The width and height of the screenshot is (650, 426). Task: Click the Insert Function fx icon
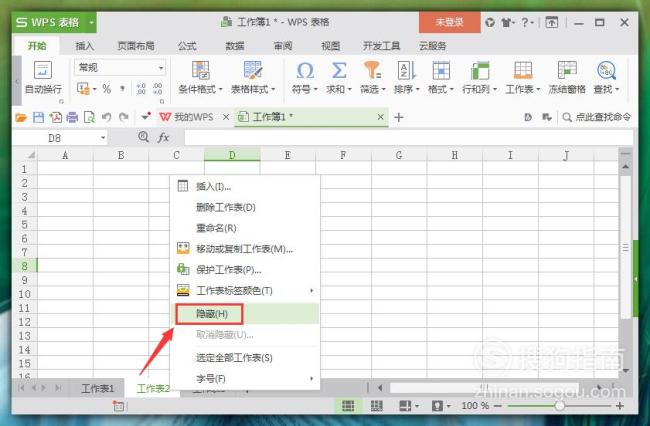coord(163,138)
